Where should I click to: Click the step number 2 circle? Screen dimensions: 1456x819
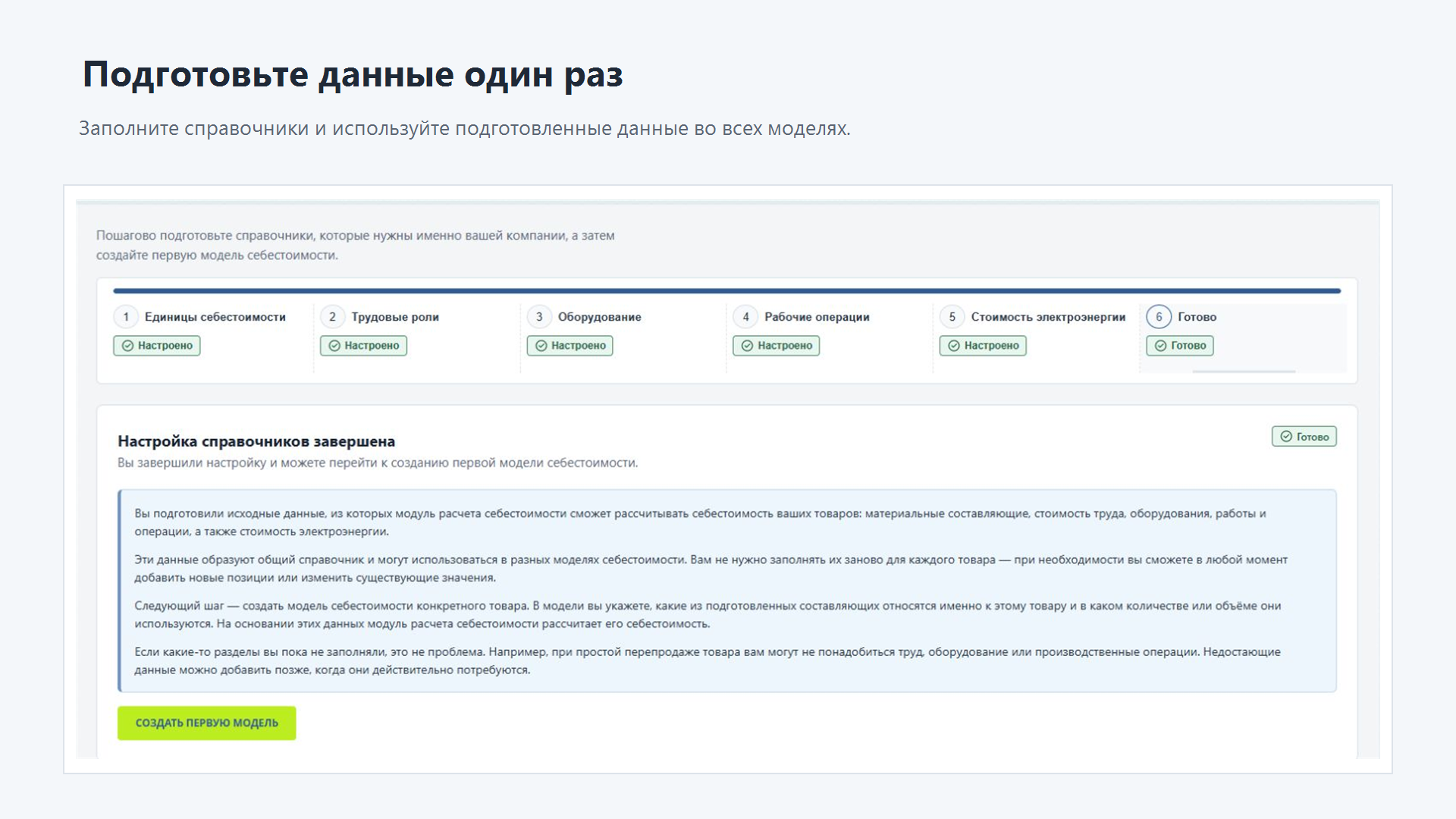332,317
